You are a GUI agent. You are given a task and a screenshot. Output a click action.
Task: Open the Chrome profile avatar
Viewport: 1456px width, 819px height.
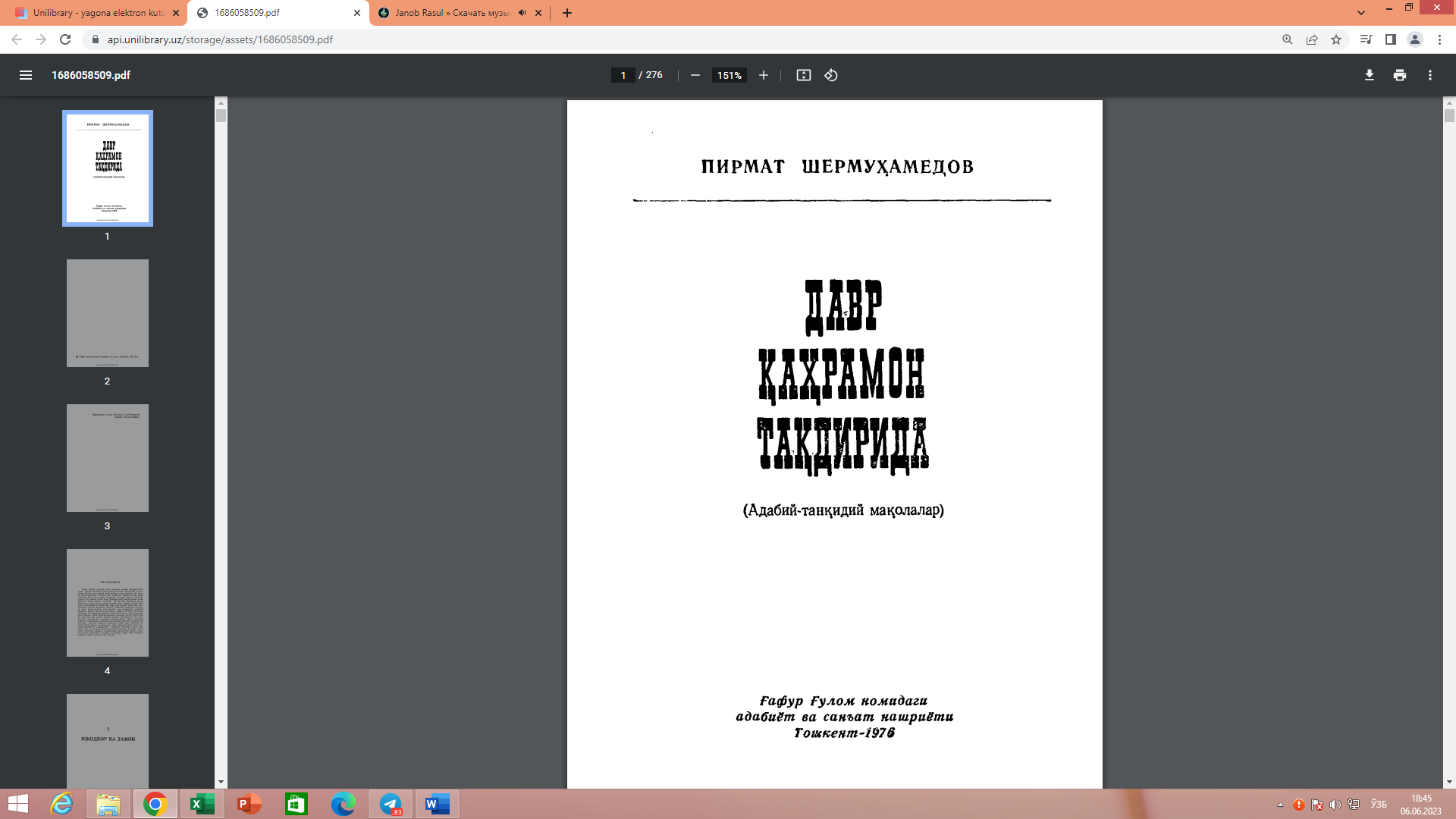pos(1415,39)
